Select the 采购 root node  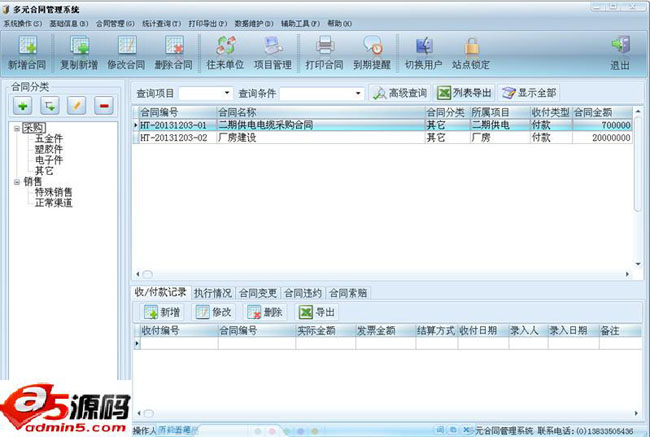tap(34, 129)
